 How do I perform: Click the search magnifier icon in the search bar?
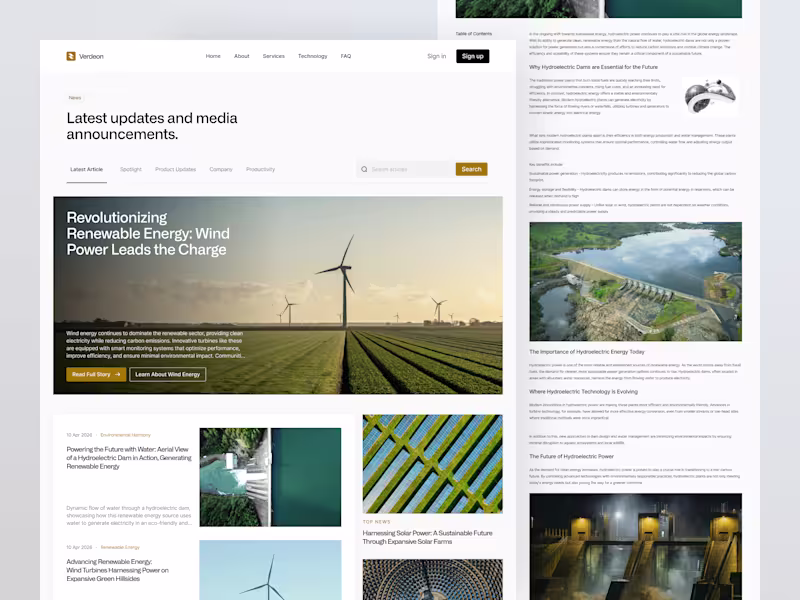click(364, 170)
